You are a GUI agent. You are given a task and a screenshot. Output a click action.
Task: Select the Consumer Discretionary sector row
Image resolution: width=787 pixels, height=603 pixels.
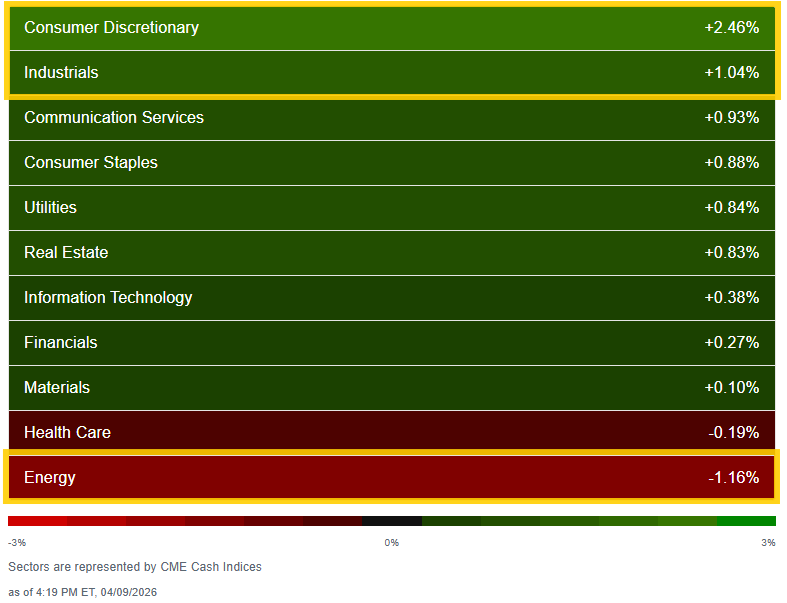[x=392, y=28]
